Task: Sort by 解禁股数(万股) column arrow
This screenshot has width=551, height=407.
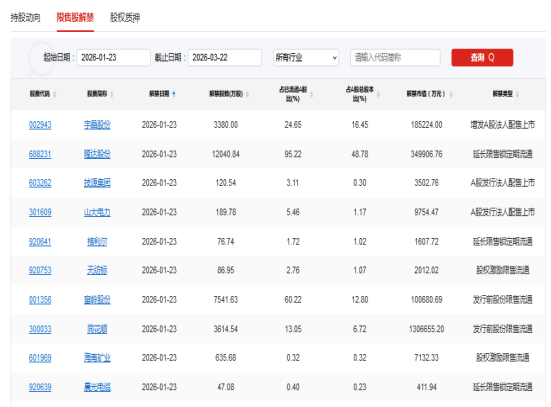Action: click(x=247, y=94)
